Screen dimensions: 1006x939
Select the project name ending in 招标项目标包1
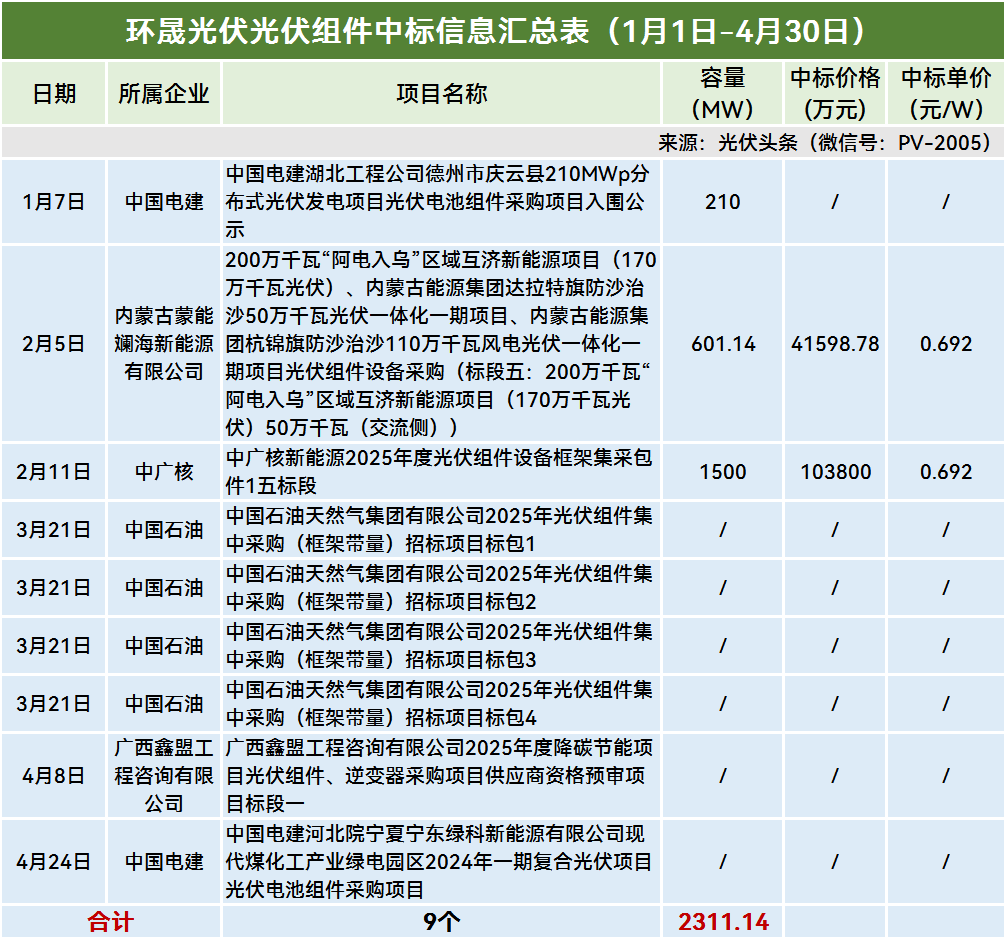point(439,530)
